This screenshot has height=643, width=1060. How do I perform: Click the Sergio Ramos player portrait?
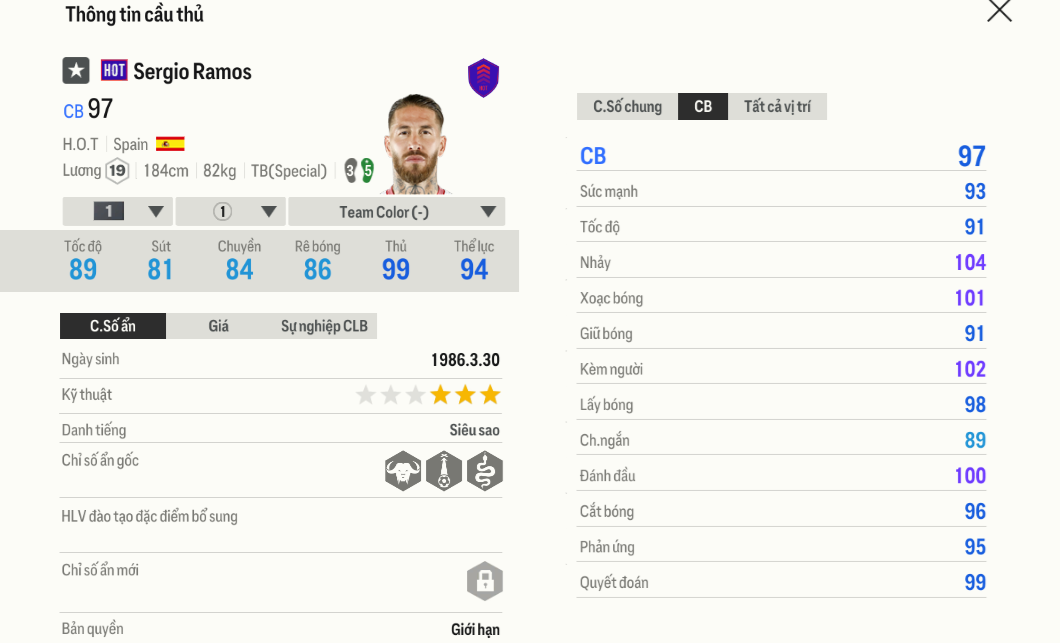pyautogui.click(x=415, y=143)
